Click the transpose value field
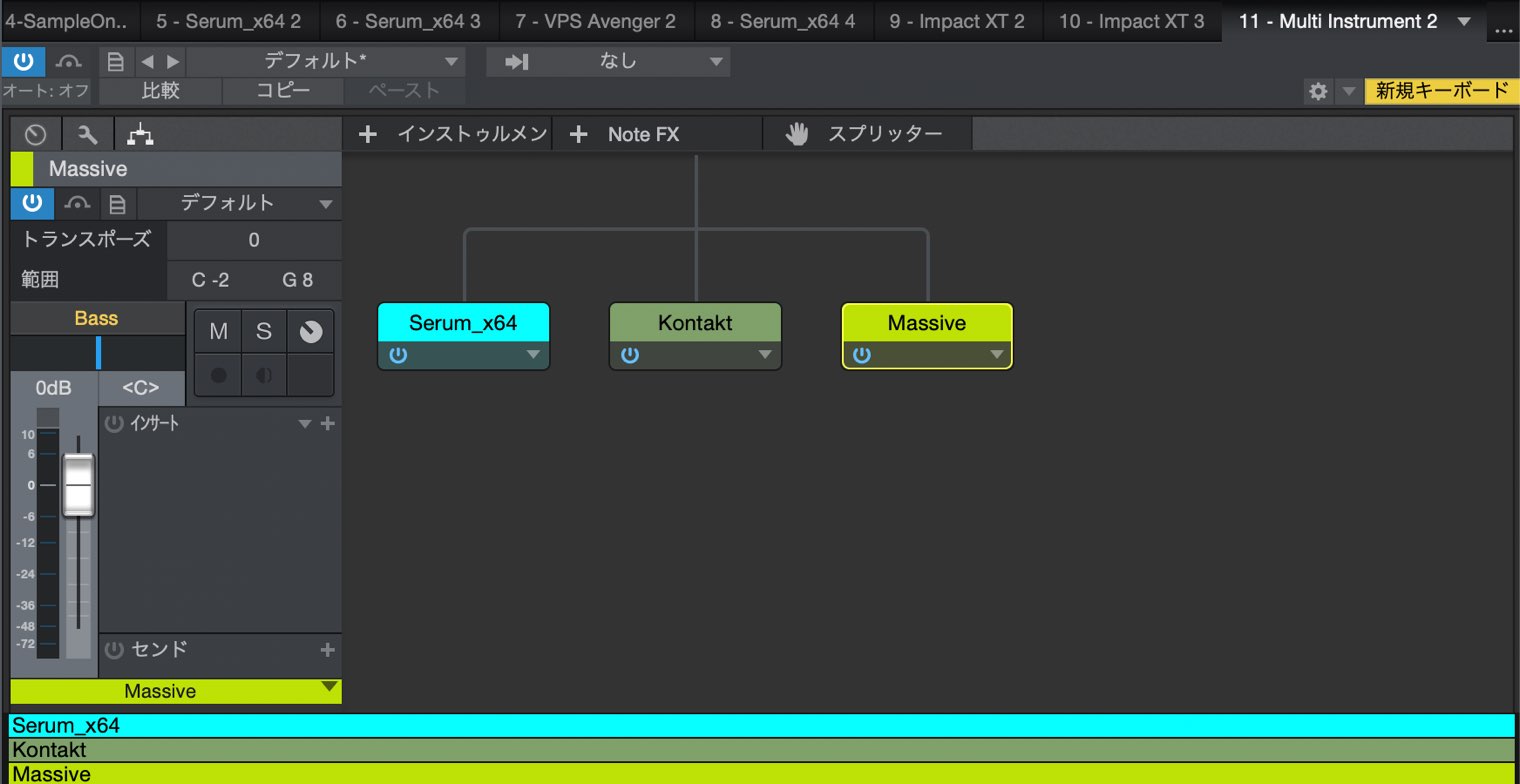Viewport: 1520px width, 784px height. (x=254, y=240)
